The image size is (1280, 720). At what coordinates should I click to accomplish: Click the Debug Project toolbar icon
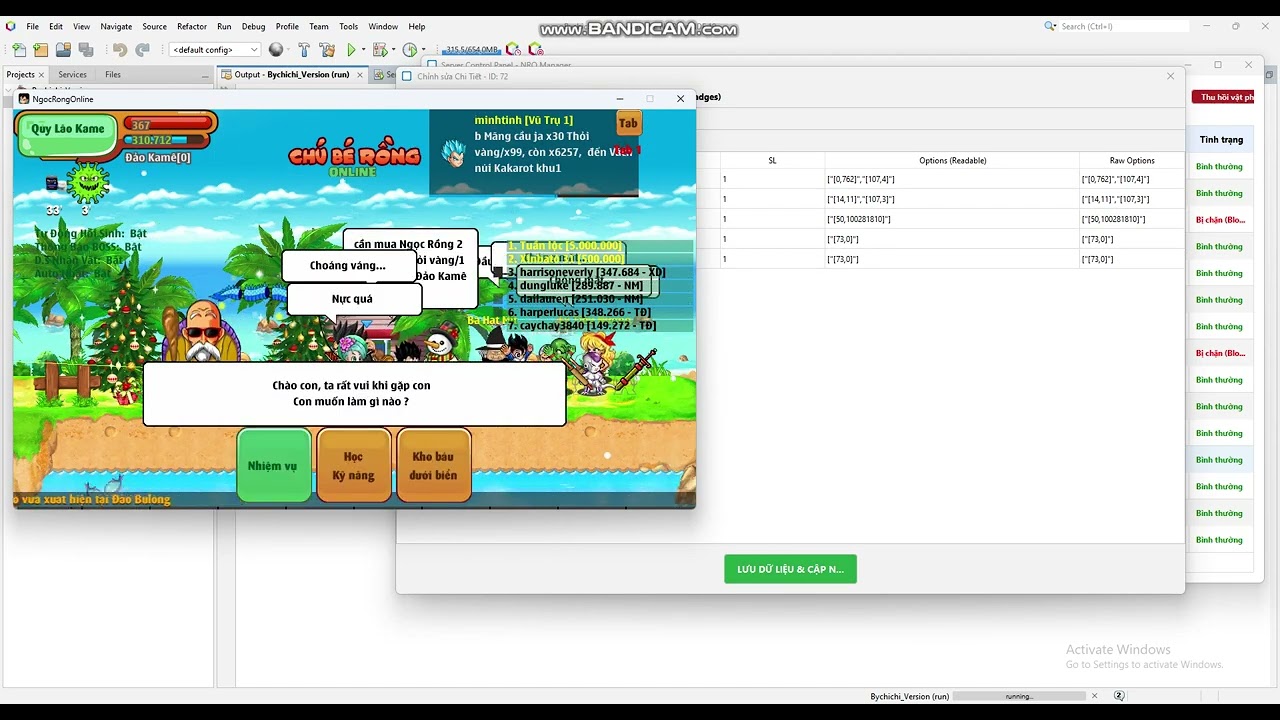pos(379,49)
